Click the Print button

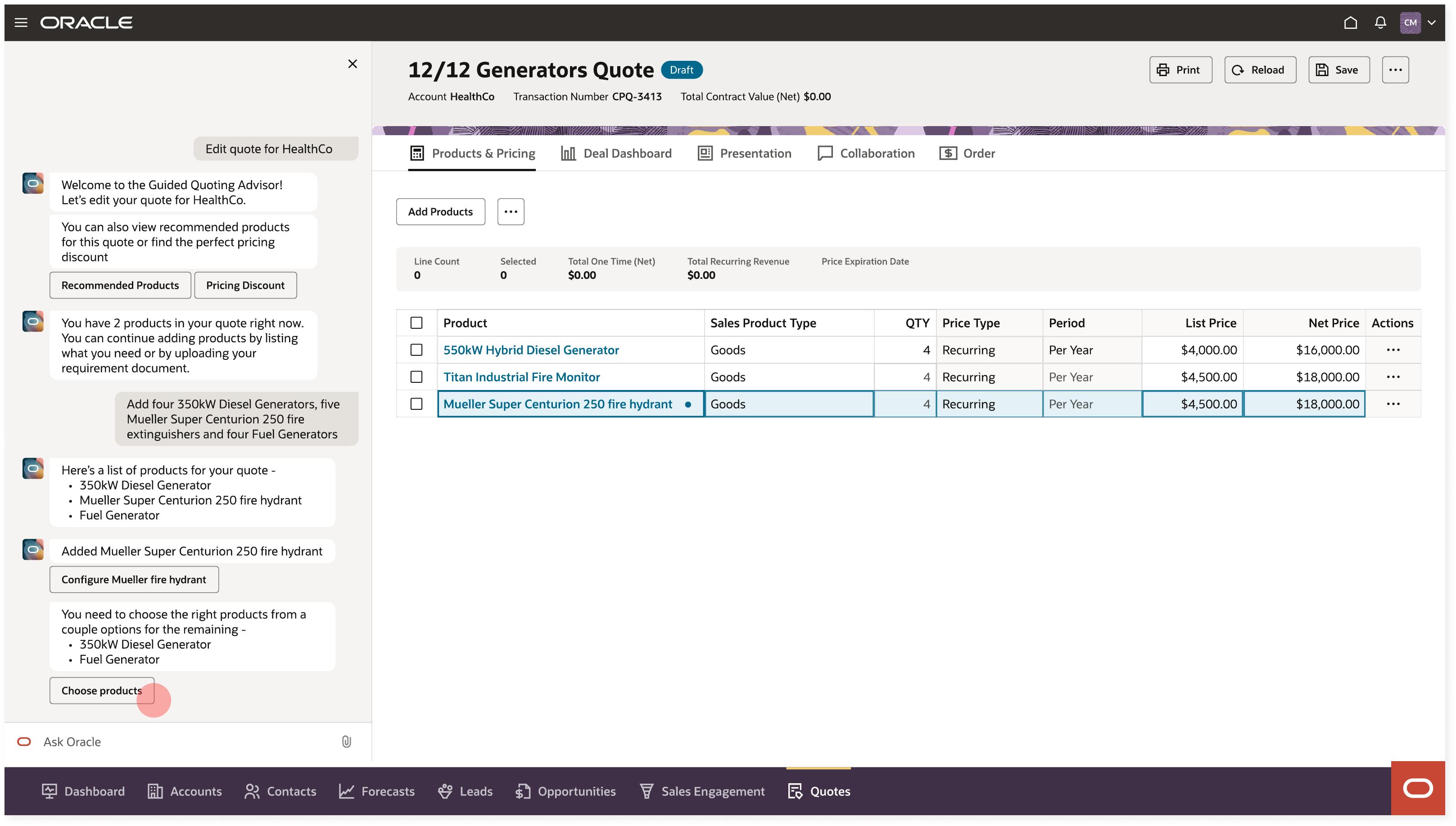(x=1180, y=70)
